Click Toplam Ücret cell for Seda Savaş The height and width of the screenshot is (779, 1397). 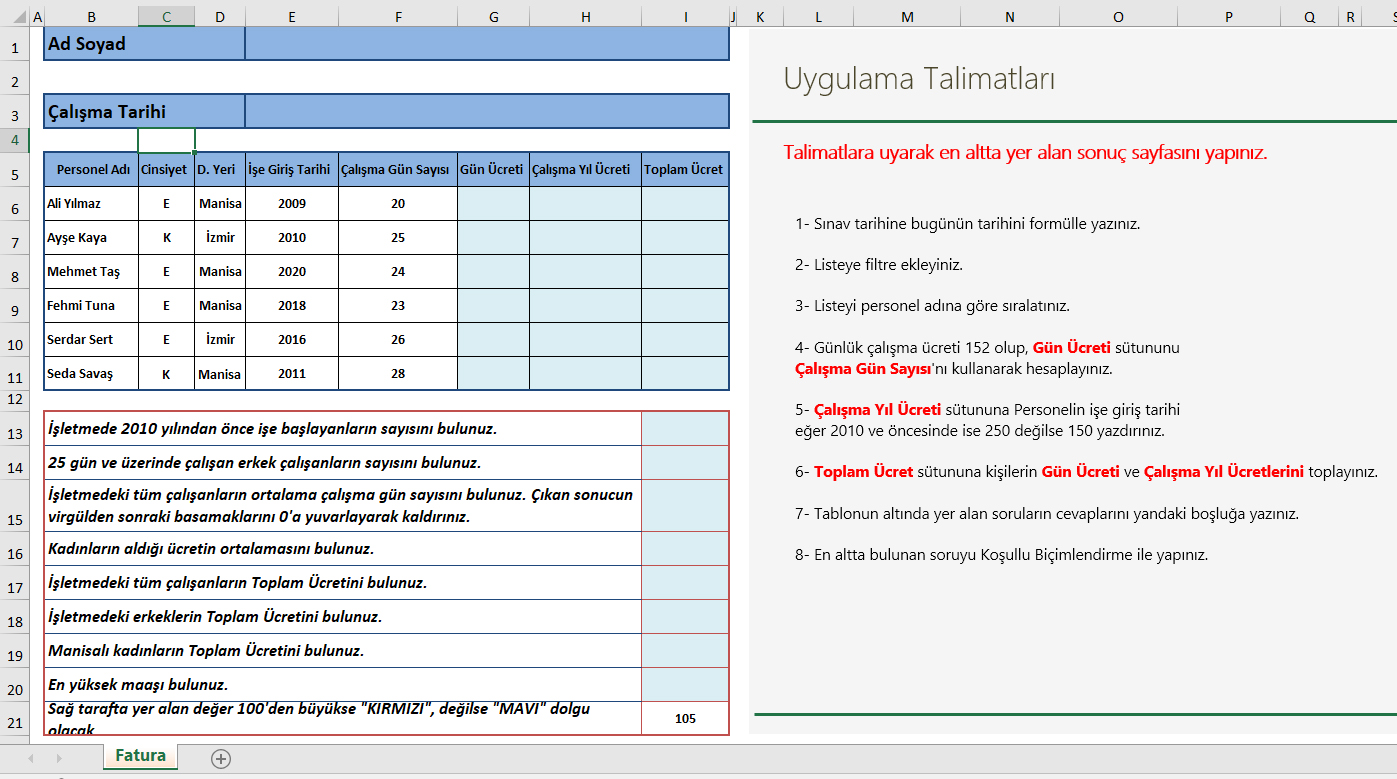click(x=685, y=374)
